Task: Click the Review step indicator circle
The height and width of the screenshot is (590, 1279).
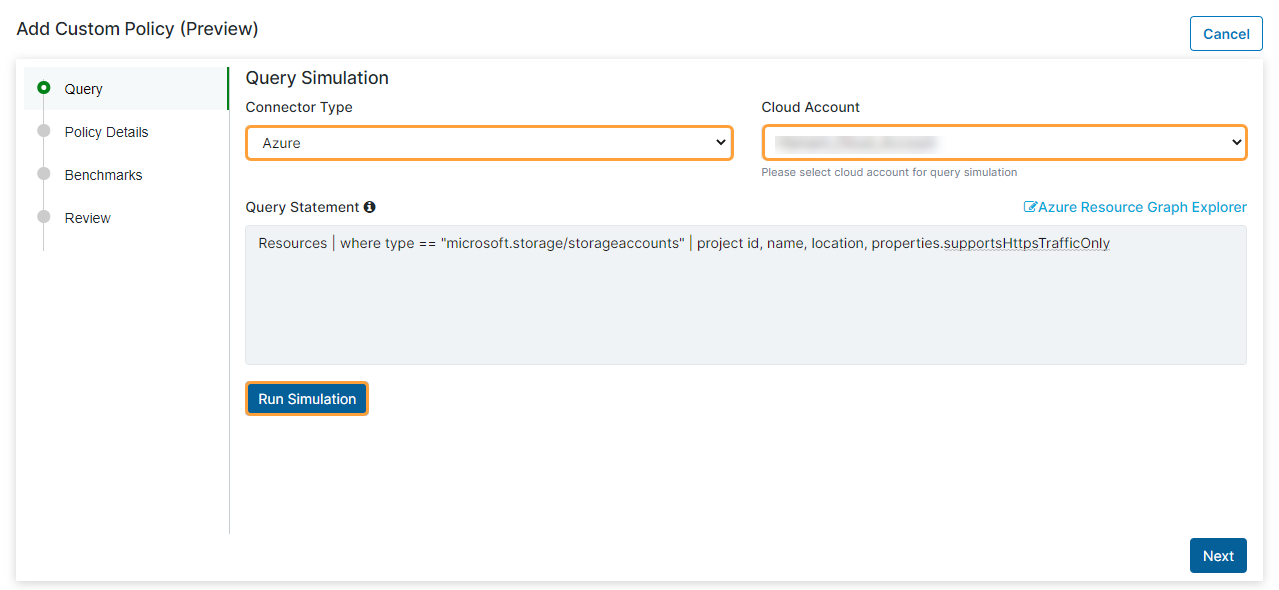Action: [42, 217]
